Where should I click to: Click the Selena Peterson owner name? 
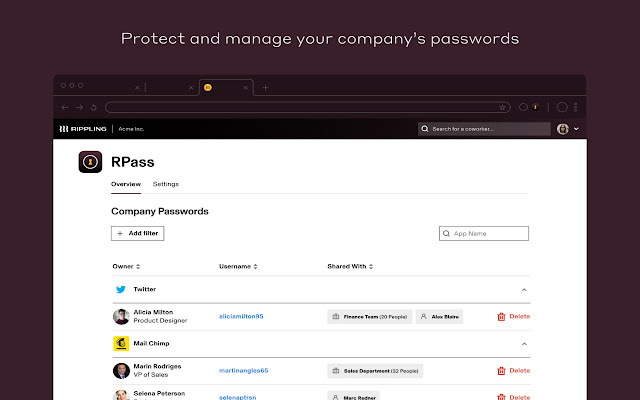tap(159, 393)
